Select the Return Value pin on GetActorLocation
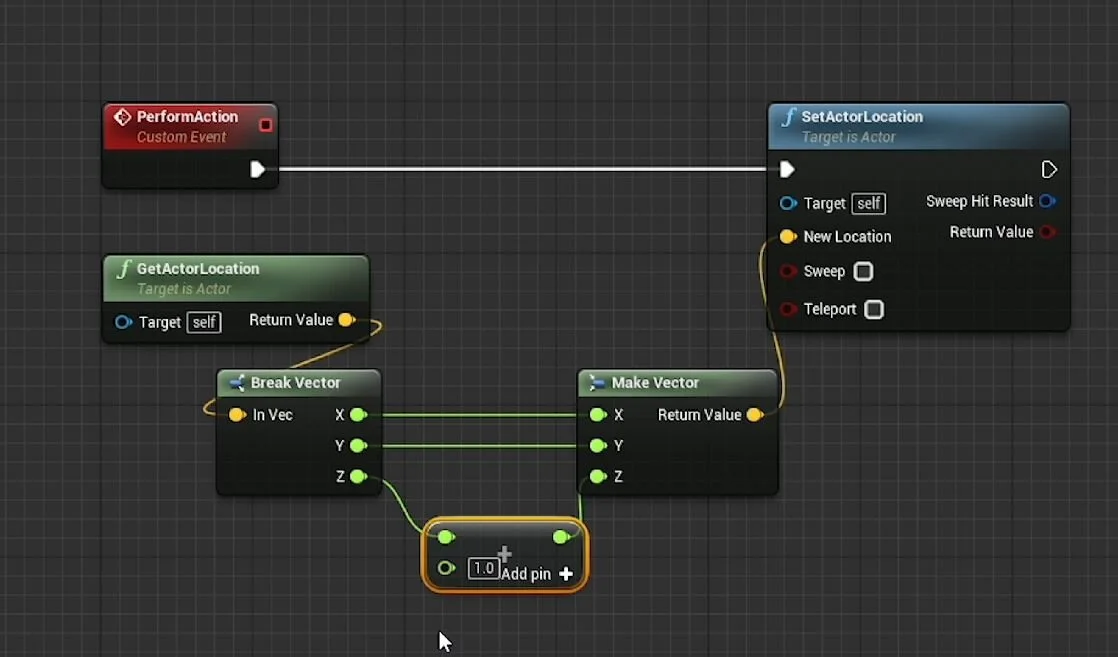 tap(347, 320)
